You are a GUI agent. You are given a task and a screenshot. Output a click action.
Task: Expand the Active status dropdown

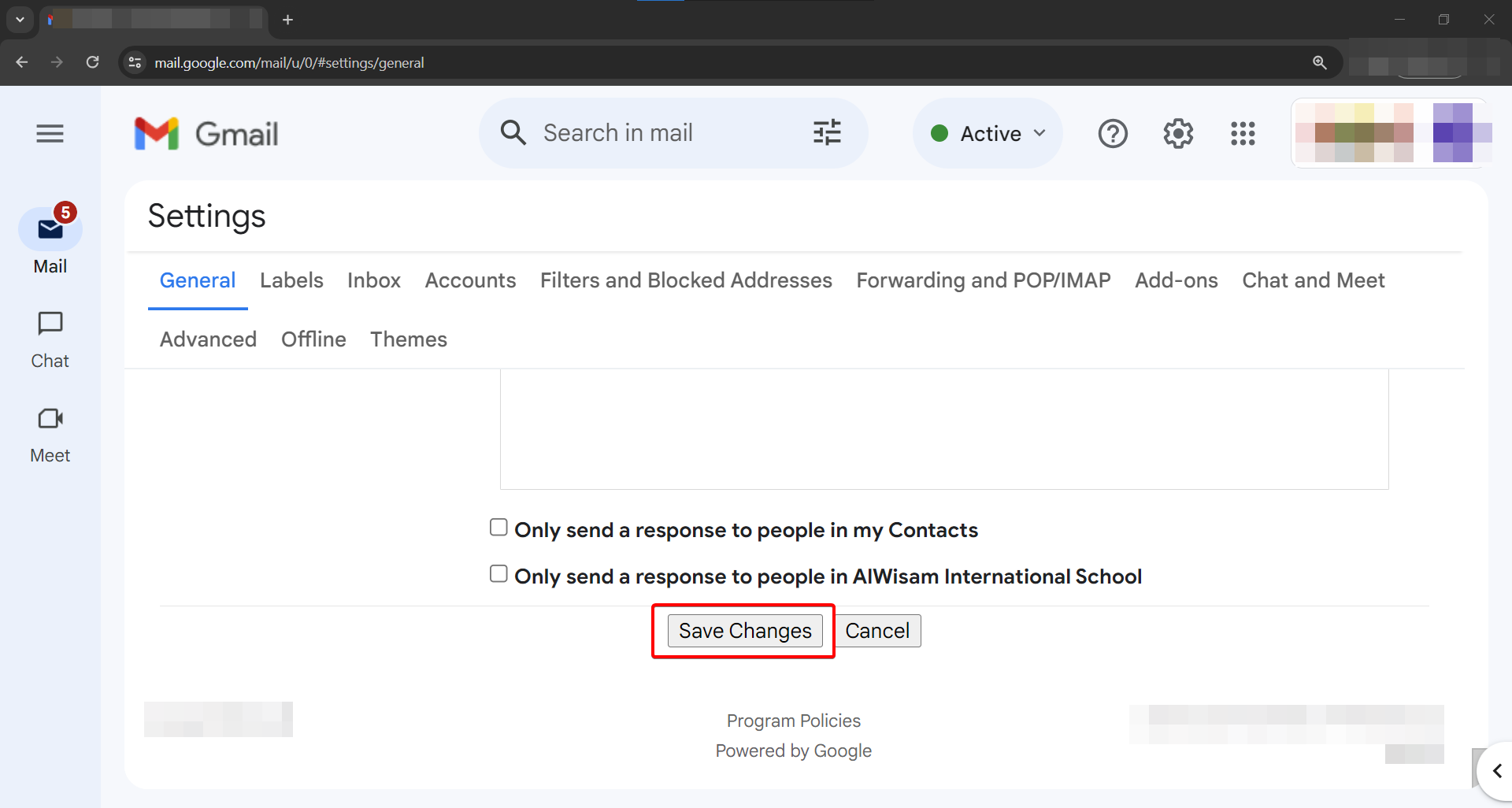coord(988,134)
